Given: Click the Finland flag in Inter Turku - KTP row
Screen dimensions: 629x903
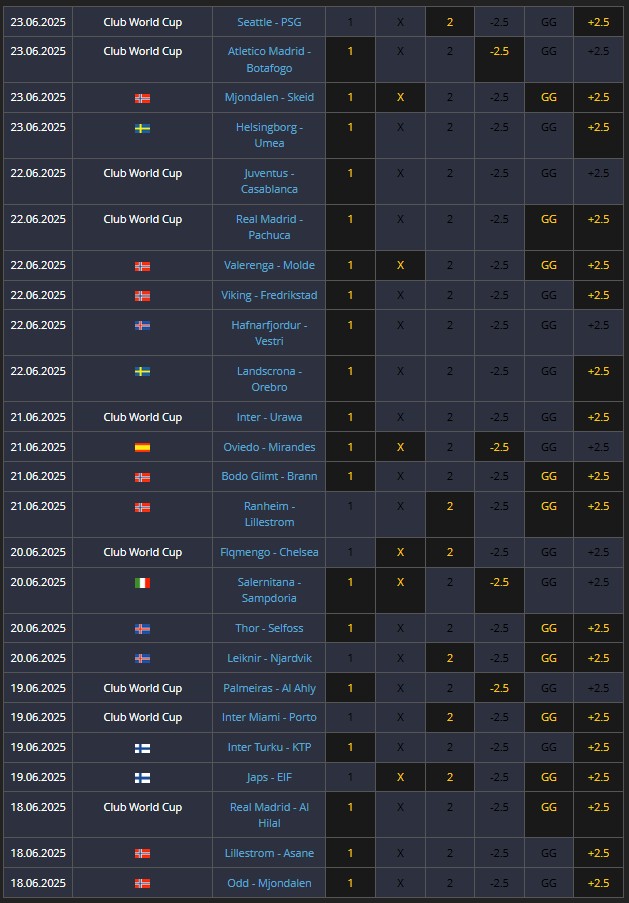Looking at the screenshot, I should point(142,748).
